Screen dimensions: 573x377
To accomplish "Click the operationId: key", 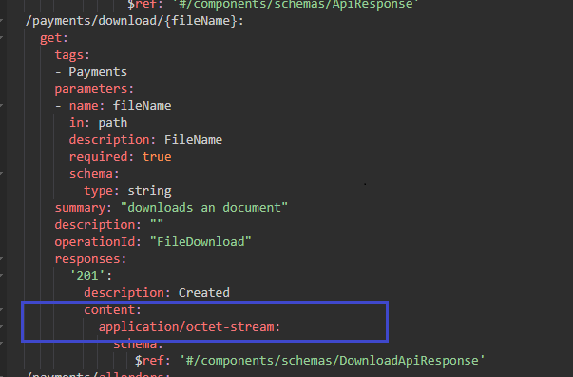I will click(x=98, y=241).
